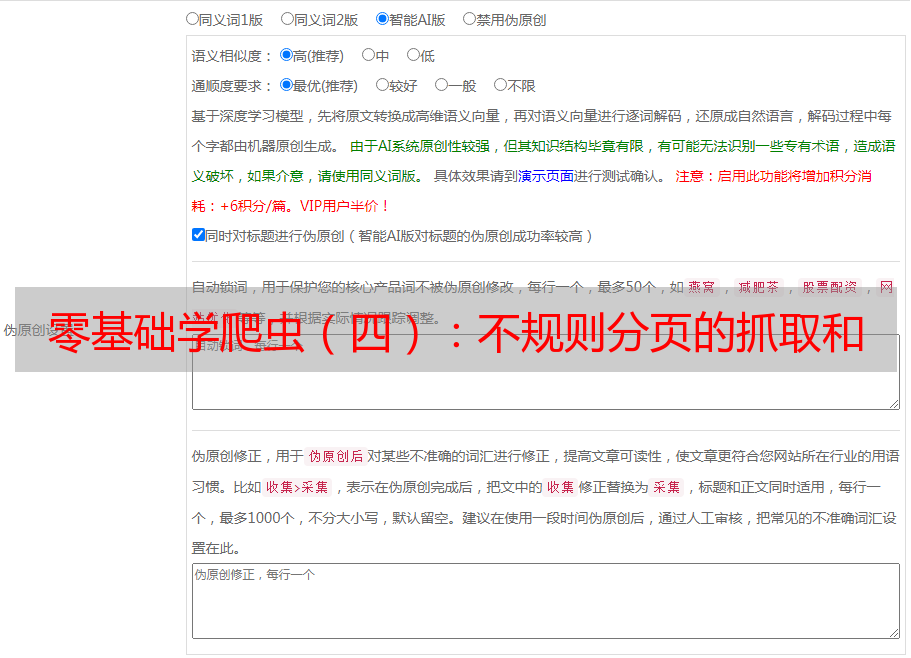Set 通顺度要求 to 不限
Image resolution: width=911 pixels, height=658 pixels.
pos(500,85)
